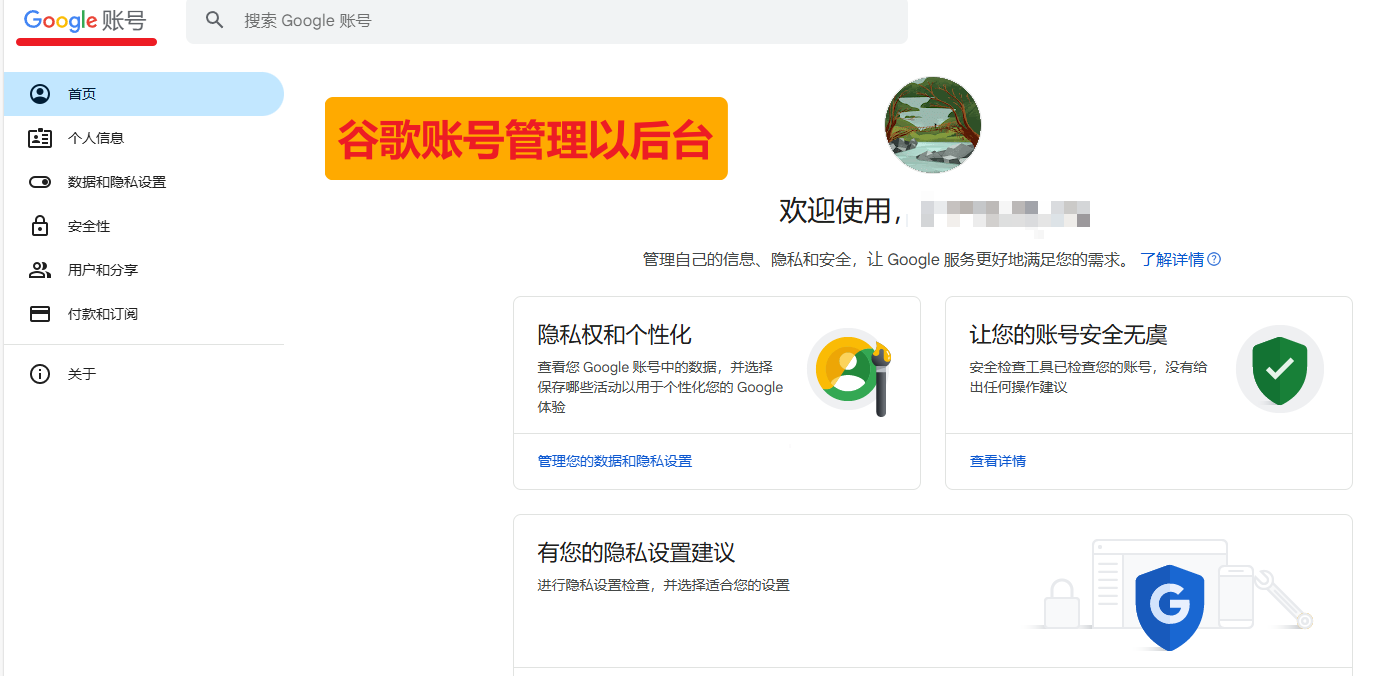Open the 个人信息 sidebar item
The image size is (1377, 676).
pos(142,138)
